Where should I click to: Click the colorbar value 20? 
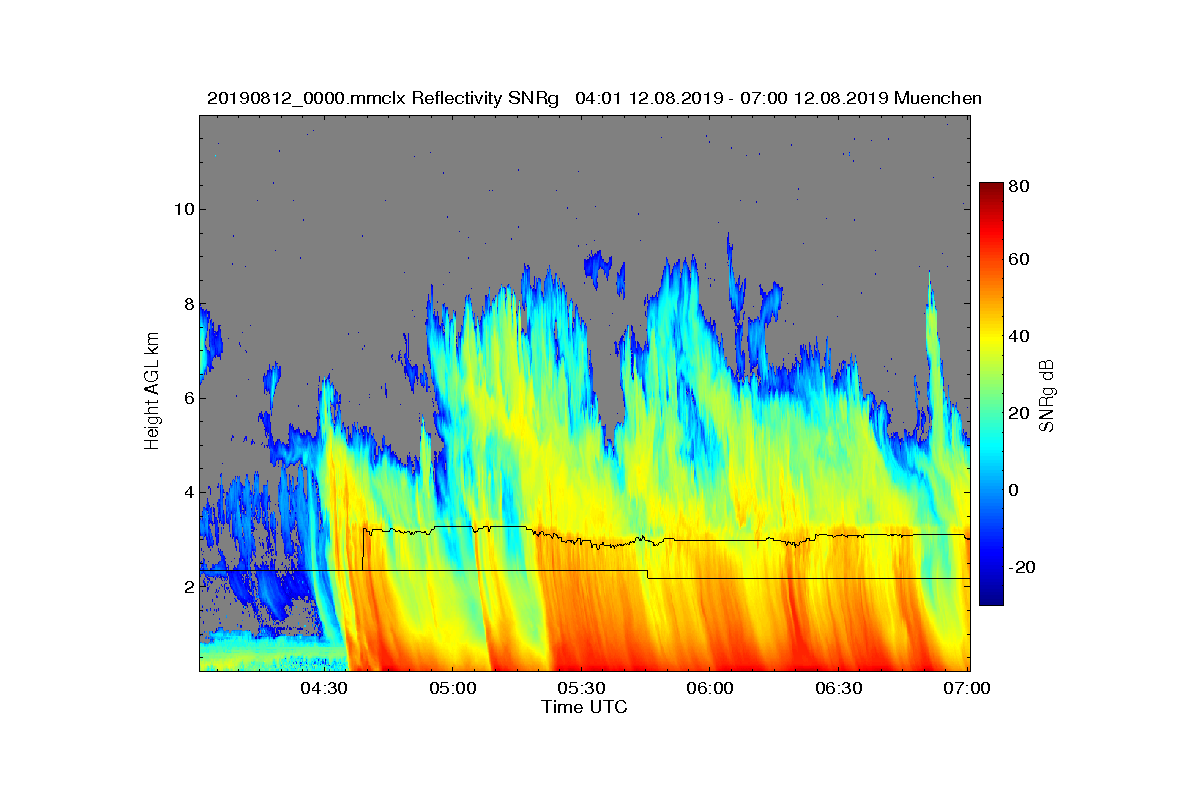[x=1020, y=413]
